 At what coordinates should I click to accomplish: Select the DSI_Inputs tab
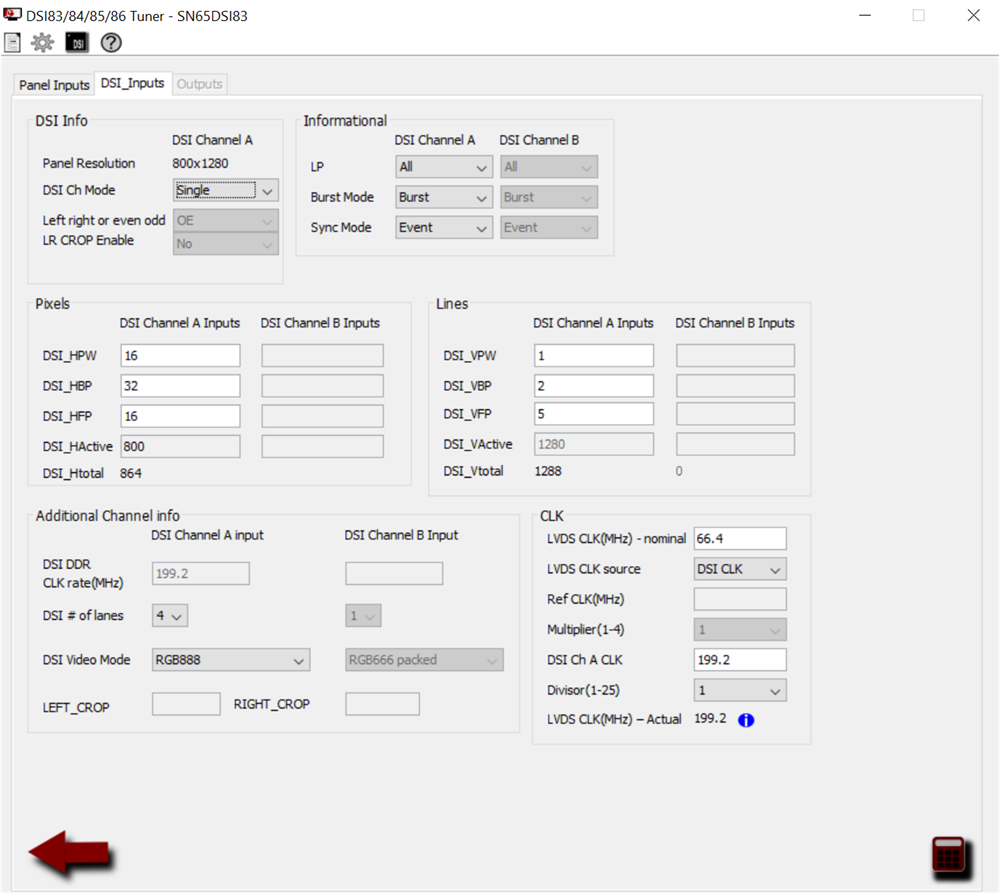(x=132, y=84)
